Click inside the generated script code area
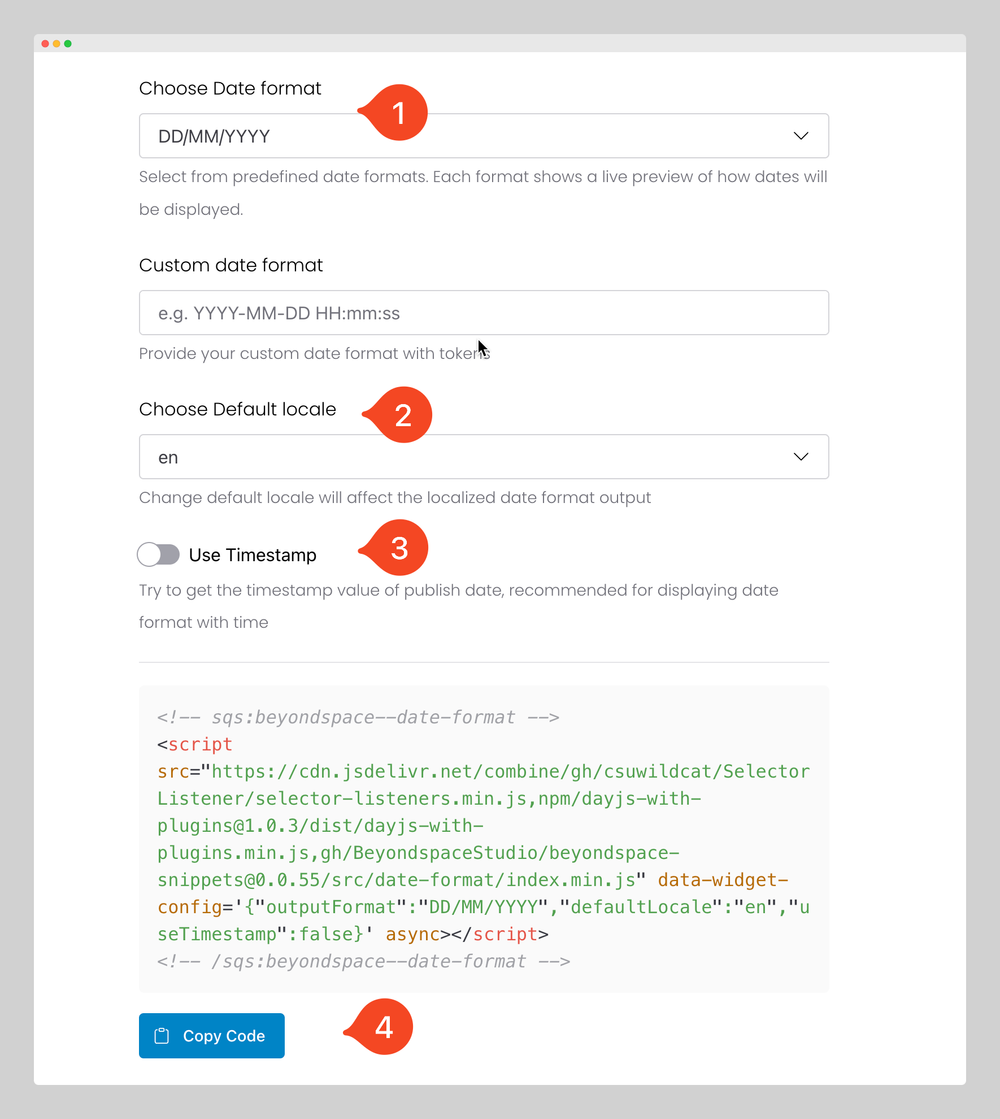1000x1119 pixels. tap(484, 838)
